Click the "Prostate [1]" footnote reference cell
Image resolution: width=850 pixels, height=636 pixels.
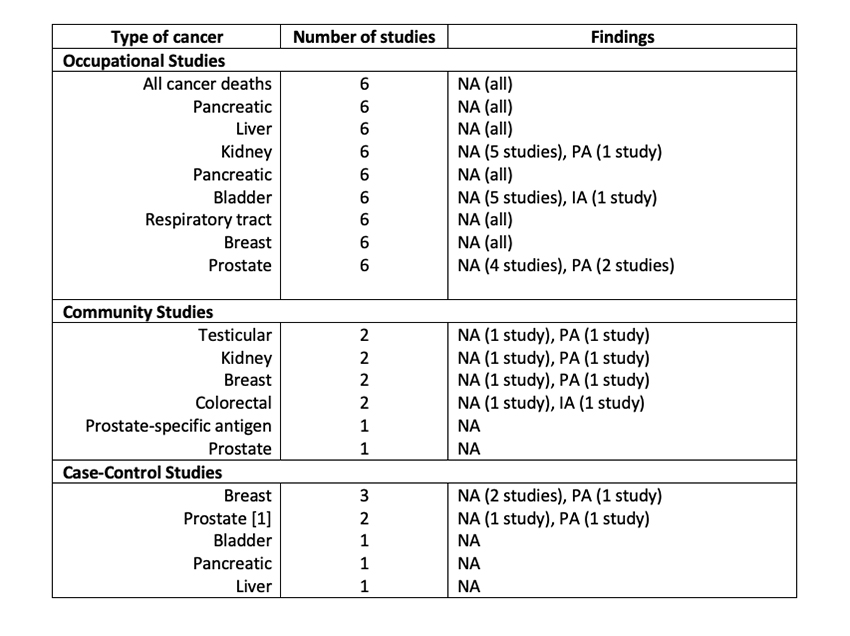tap(227, 518)
